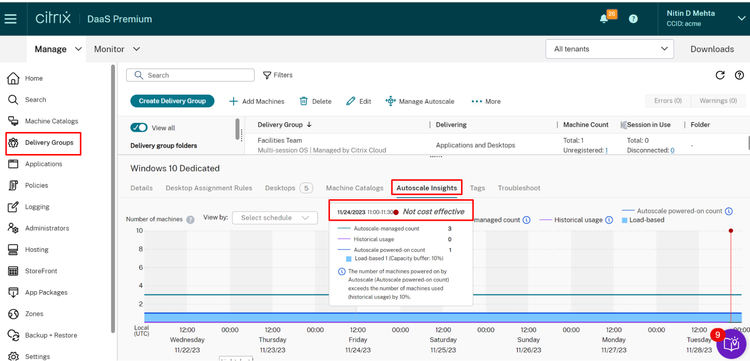The image size is (750, 361).
Task: Click the Disconnected count link
Action: 672,150
